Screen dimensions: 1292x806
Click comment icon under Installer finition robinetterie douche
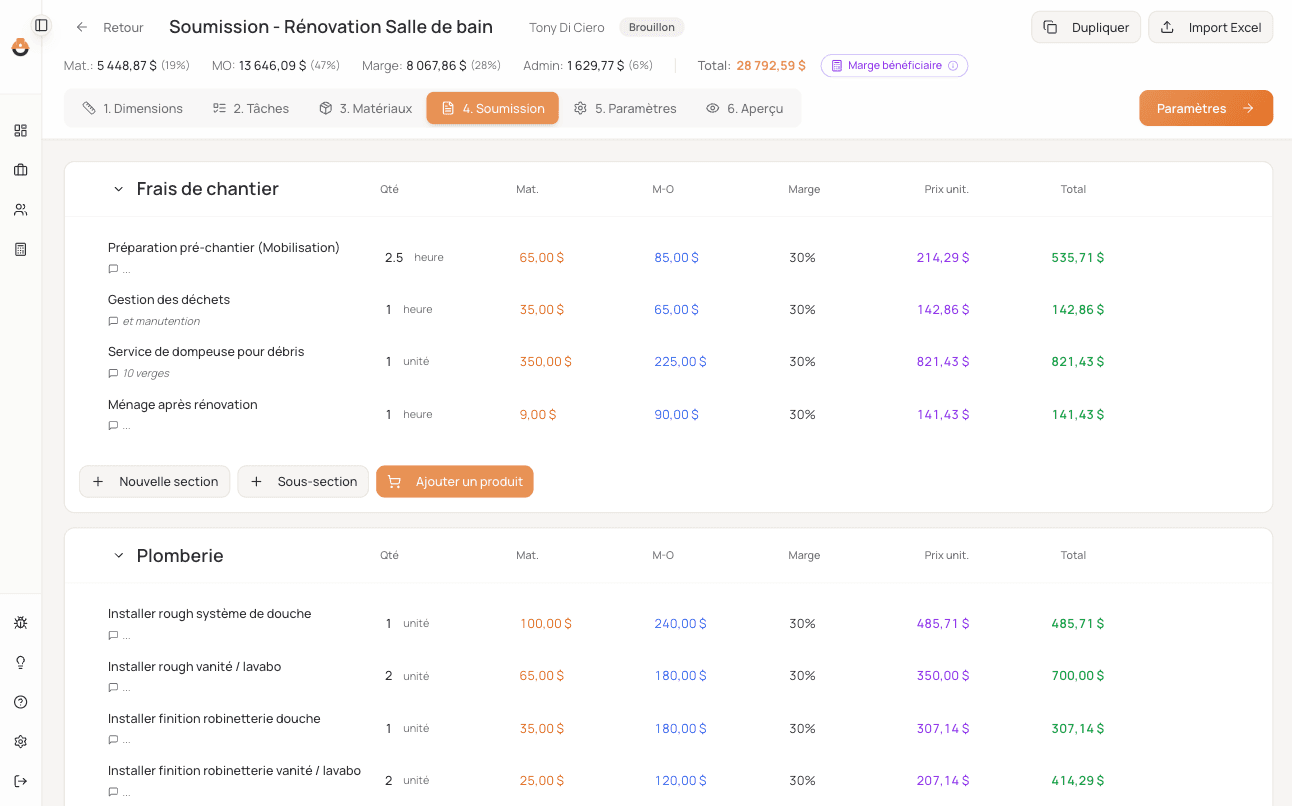113,740
